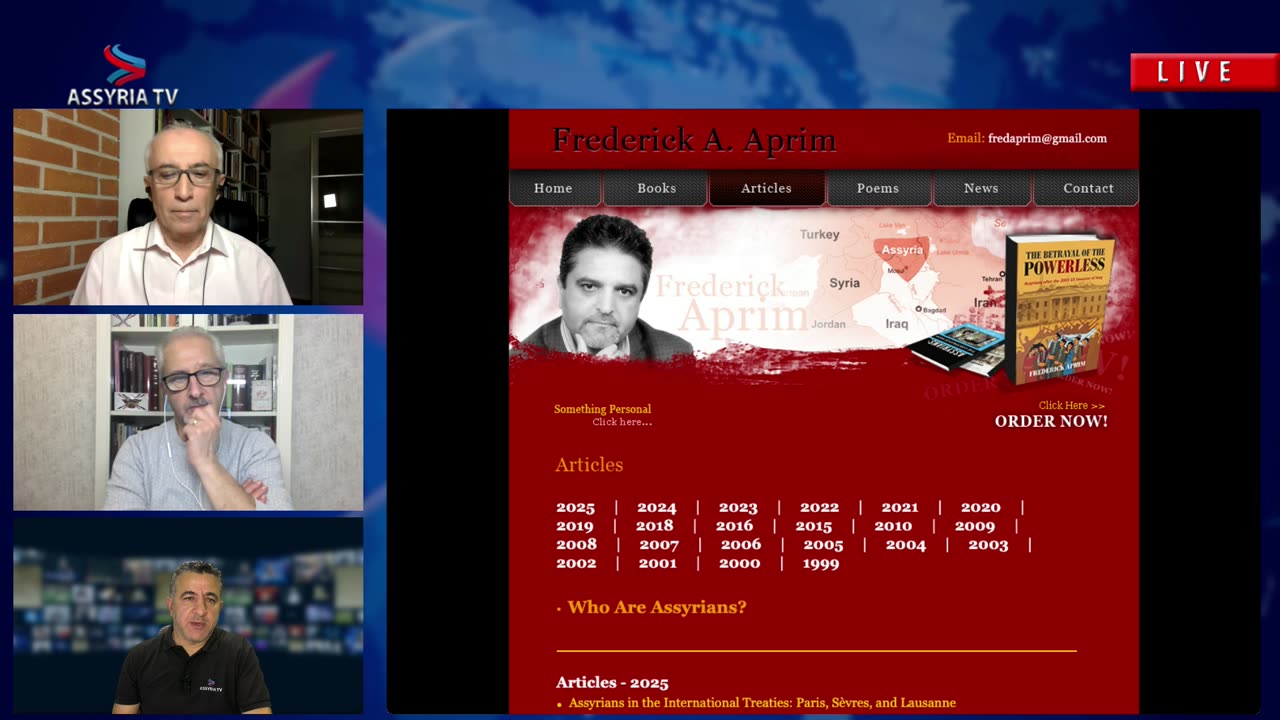Viewport: 1280px width, 720px height.
Task: Click the fredaprim@gmail.com email link
Action: pyautogui.click(x=1047, y=139)
